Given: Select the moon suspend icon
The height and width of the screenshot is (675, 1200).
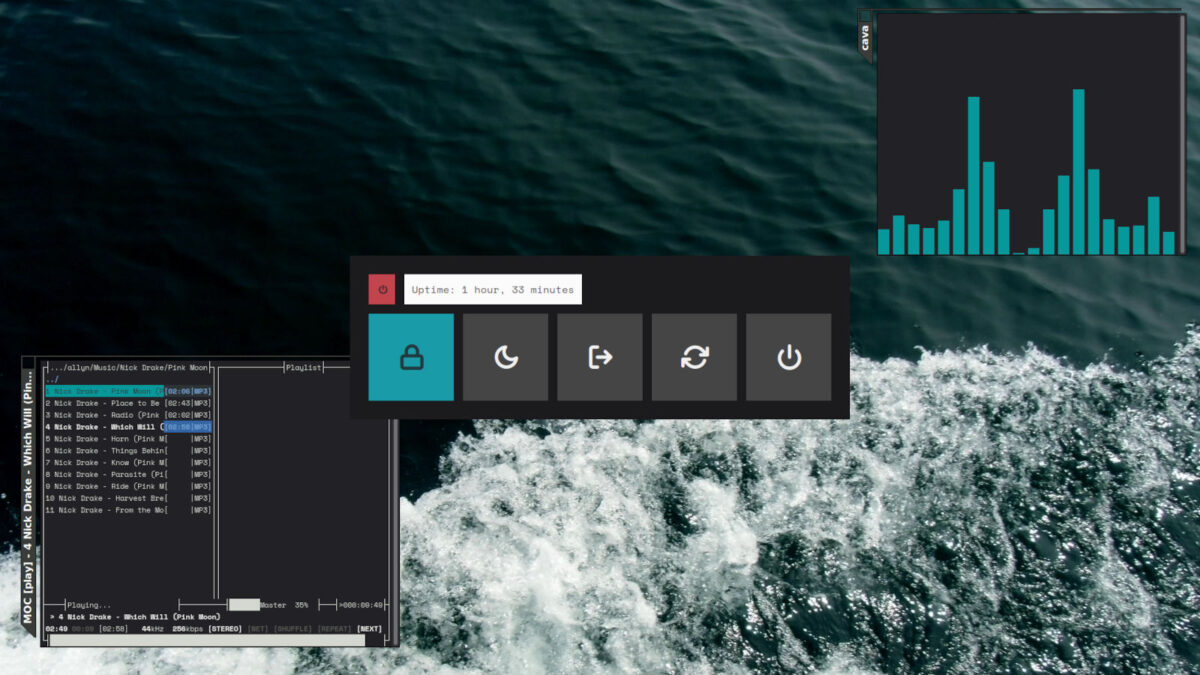Looking at the screenshot, I should tap(505, 357).
